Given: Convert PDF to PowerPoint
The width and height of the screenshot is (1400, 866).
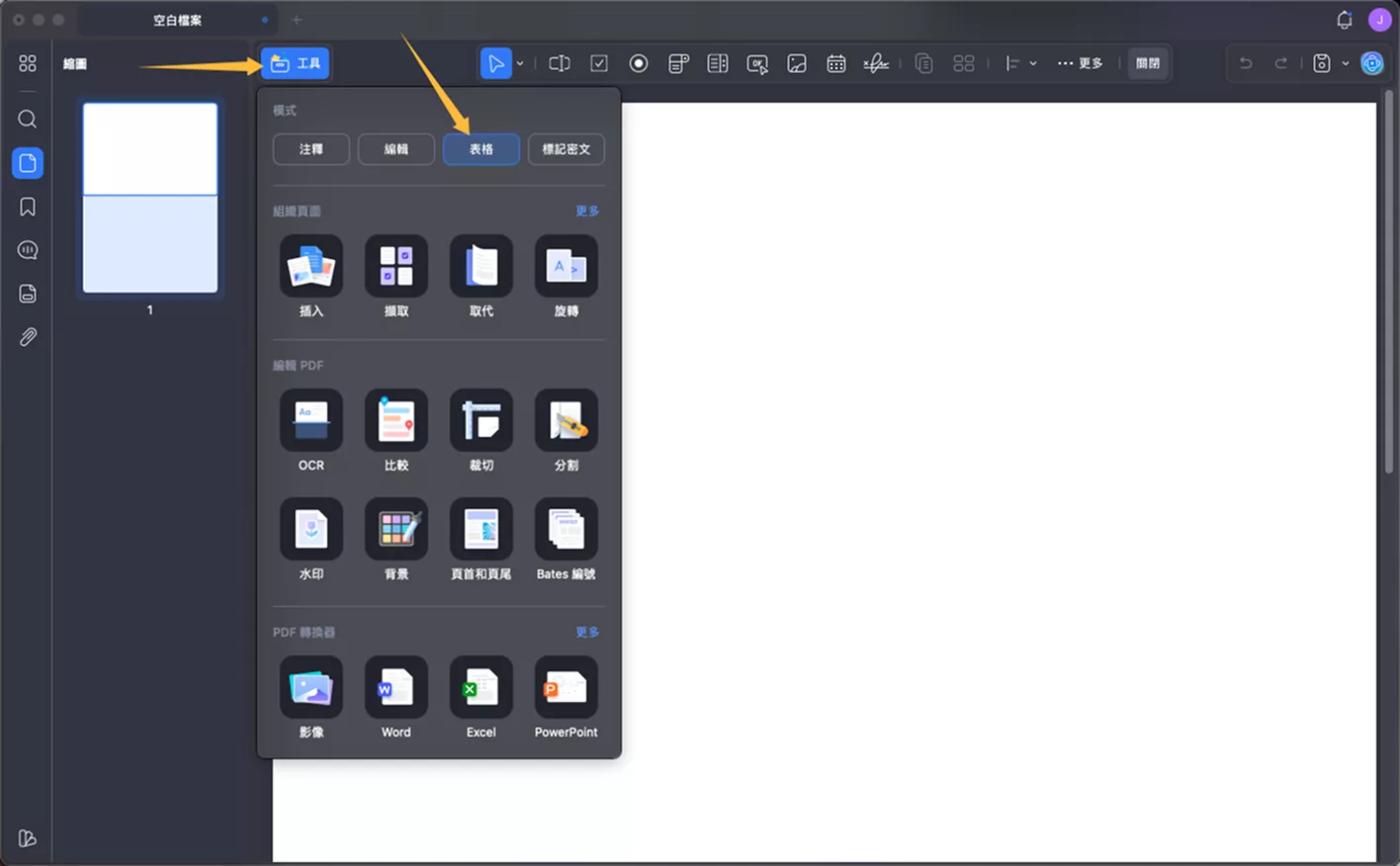Looking at the screenshot, I should (567, 697).
